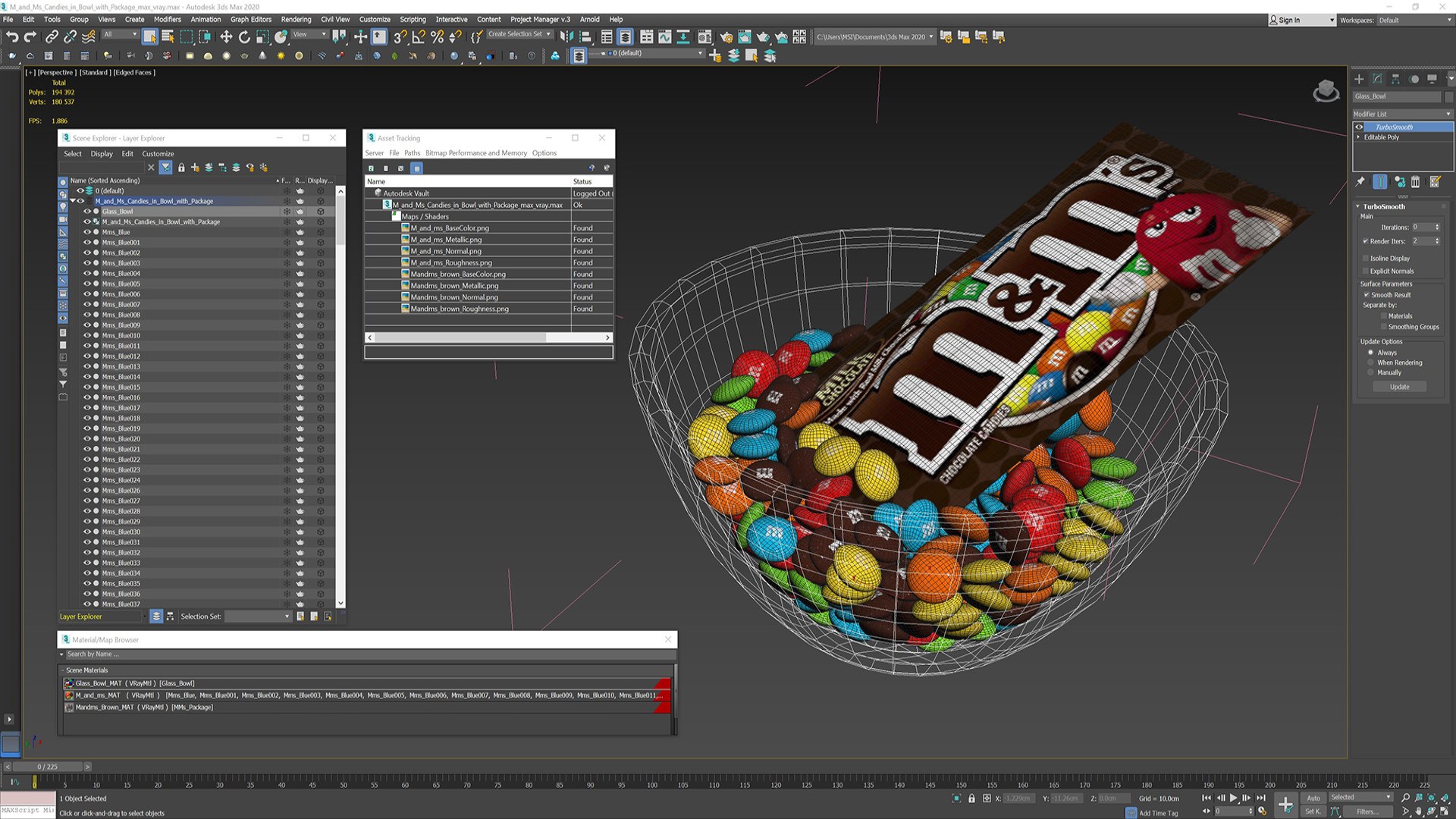
Task: Click the Play Animation button
Action: [x=1234, y=798]
